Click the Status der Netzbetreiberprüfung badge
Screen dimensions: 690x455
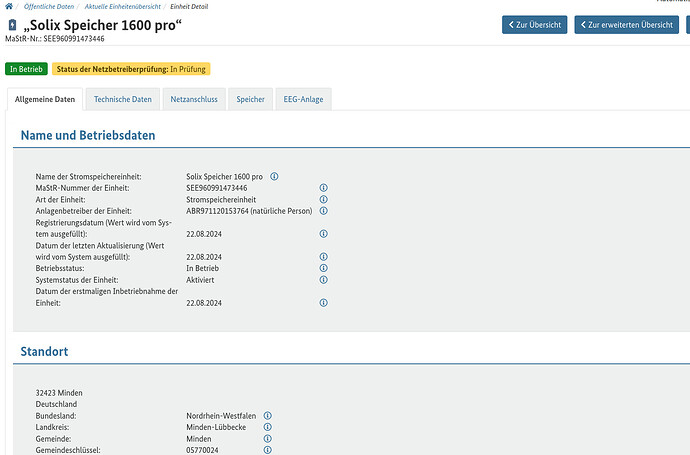(131, 69)
